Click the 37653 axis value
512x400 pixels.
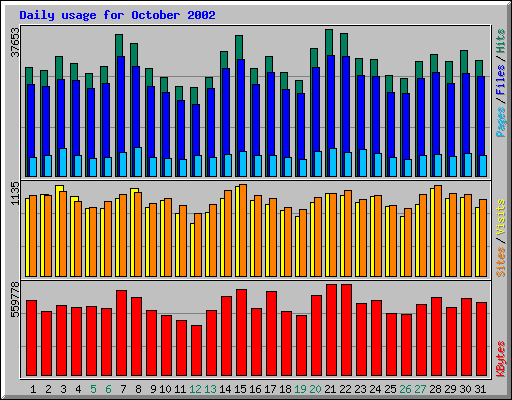tap(15, 42)
